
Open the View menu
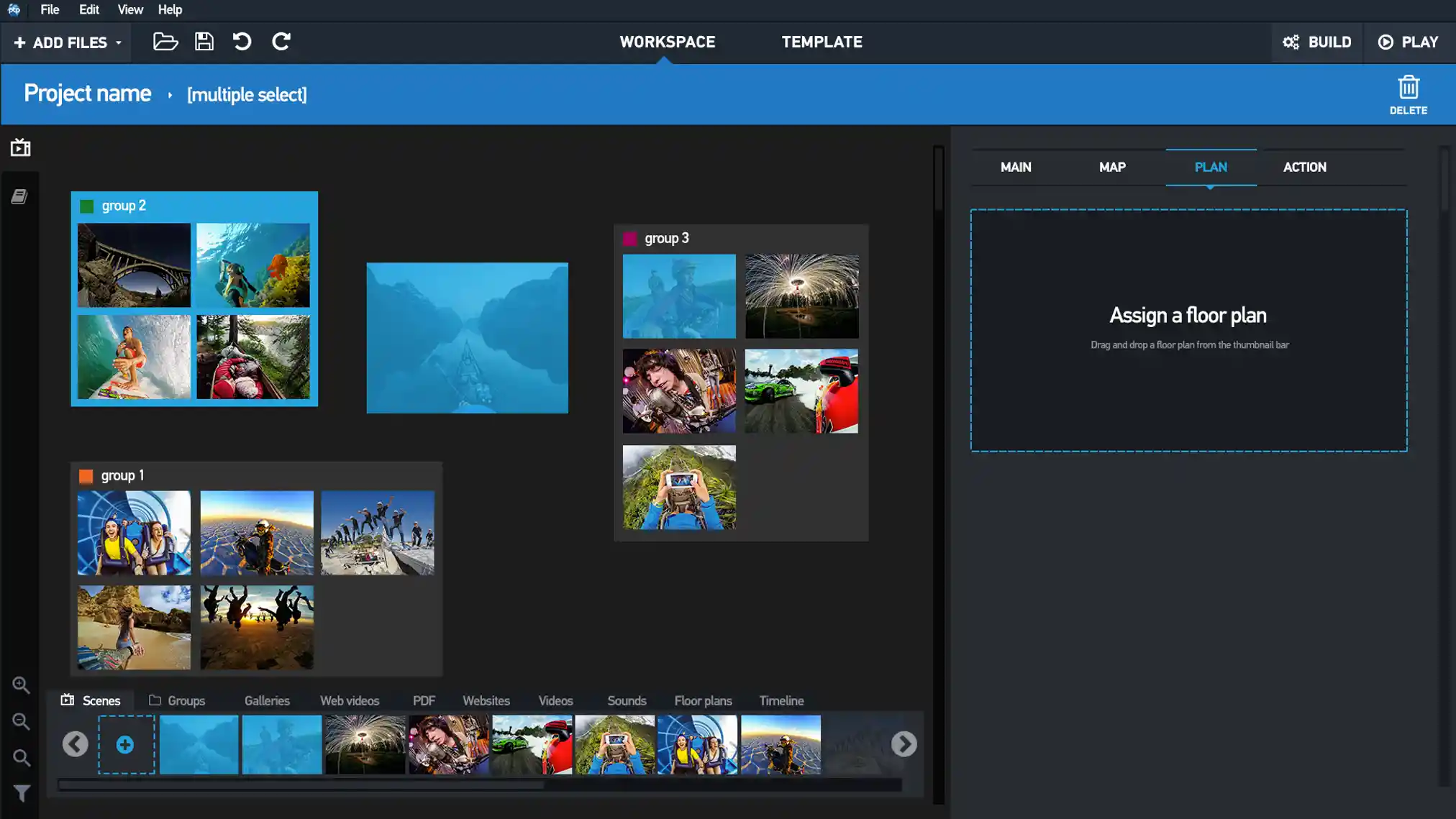point(130,10)
